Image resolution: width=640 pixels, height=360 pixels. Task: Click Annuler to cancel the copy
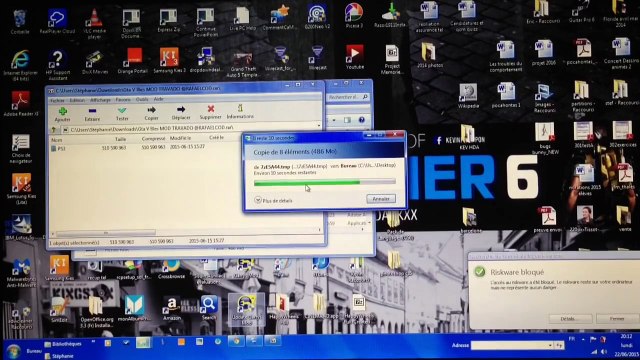381,199
